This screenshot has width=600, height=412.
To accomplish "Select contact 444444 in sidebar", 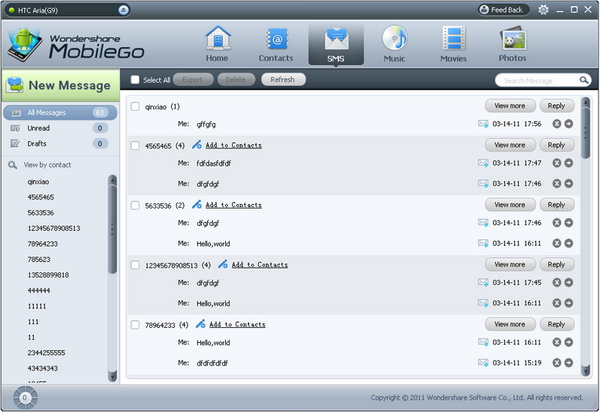I will [x=39, y=291].
